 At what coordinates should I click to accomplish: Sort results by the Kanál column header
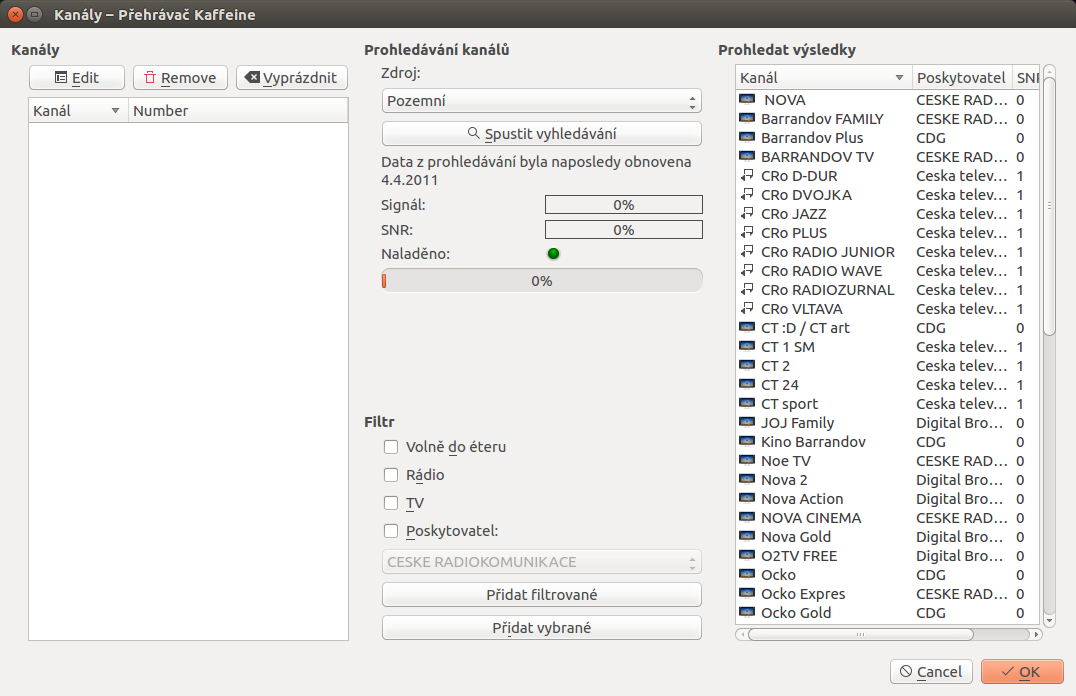coord(822,78)
